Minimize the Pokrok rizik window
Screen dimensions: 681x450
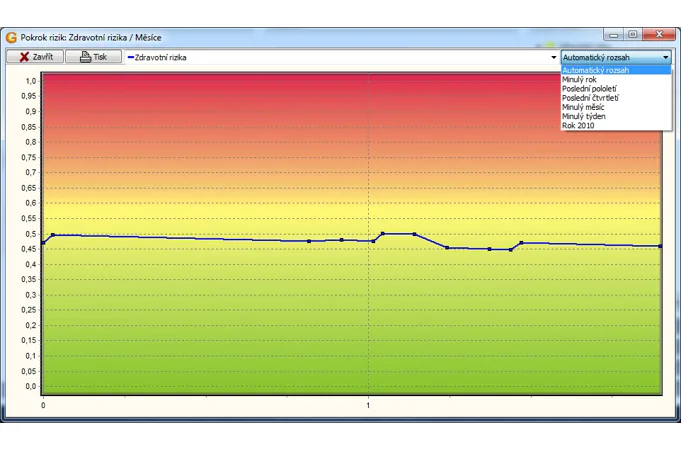(614, 35)
